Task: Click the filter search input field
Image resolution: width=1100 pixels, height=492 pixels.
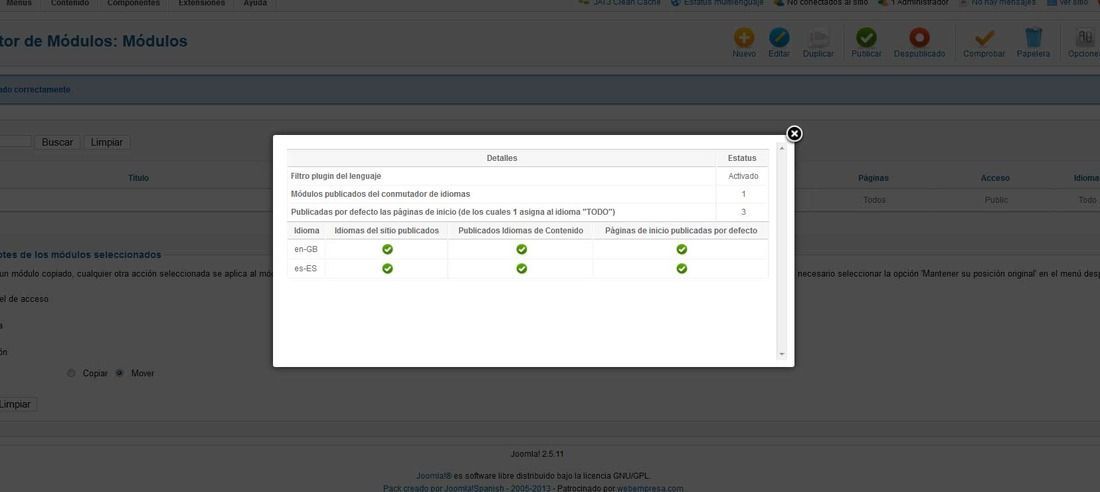Action: (15, 142)
